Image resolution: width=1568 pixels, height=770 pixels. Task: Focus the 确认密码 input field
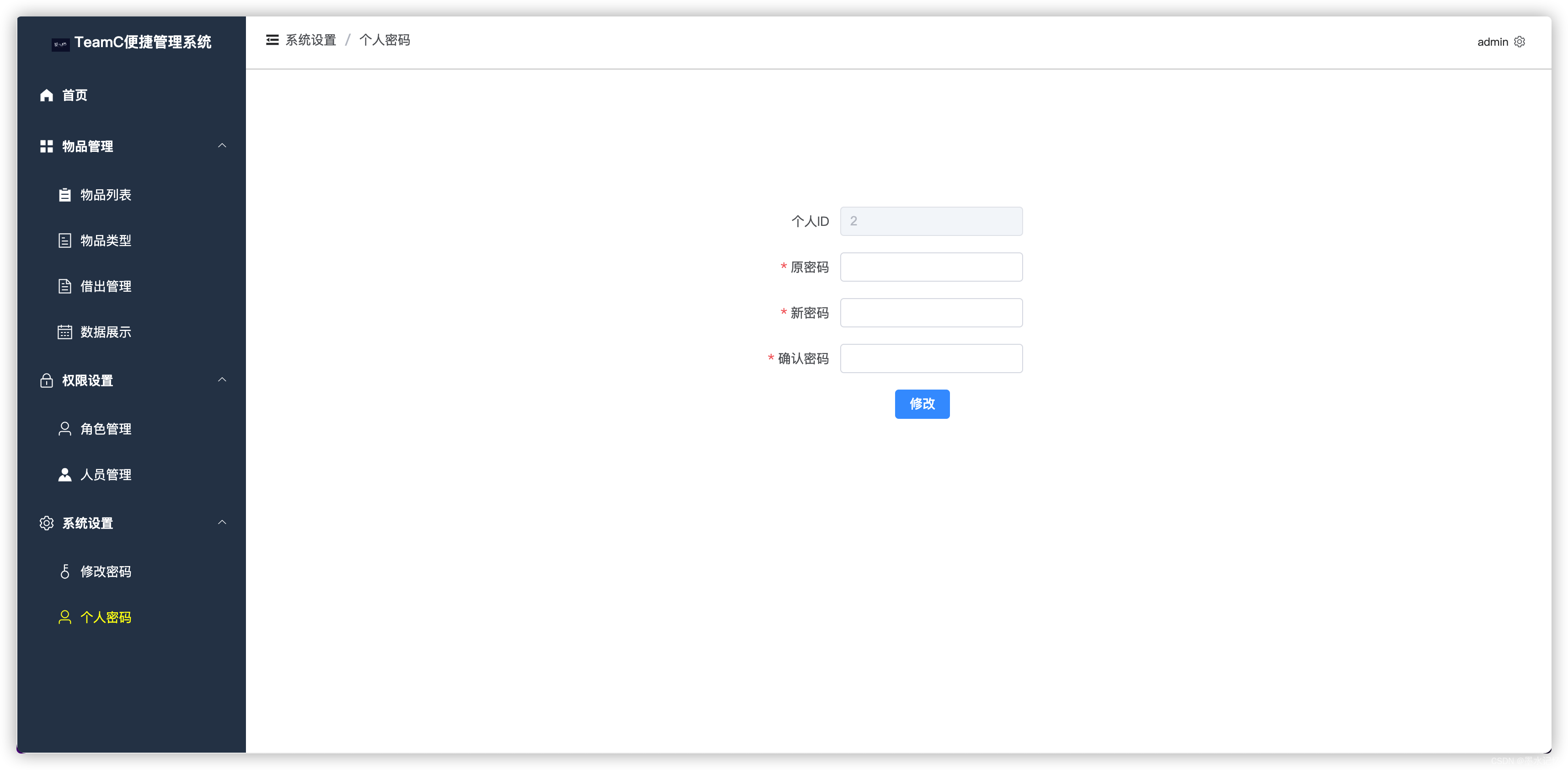click(x=931, y=358)
